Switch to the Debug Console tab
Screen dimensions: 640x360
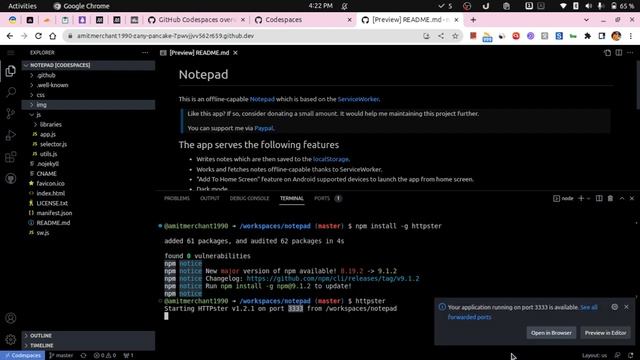(249, 198)
